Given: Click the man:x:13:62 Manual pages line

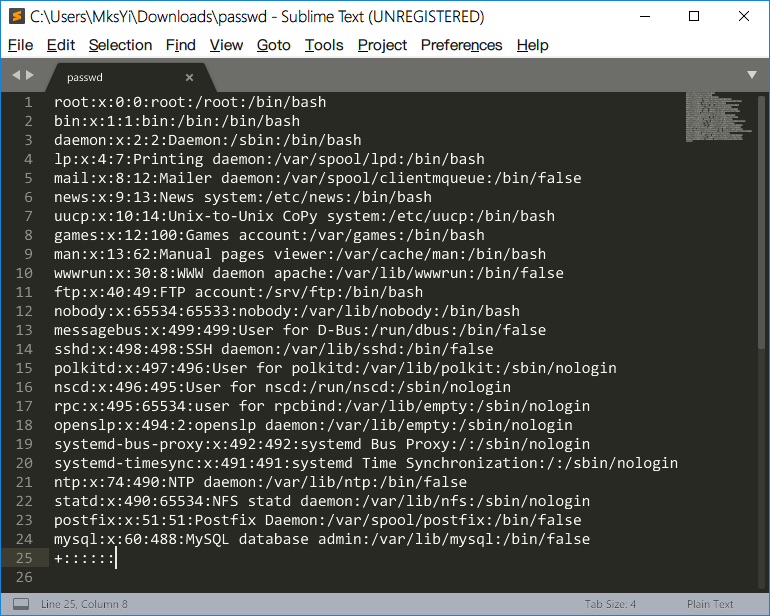Looking at the screenshot, I should [x=300, y=254].
